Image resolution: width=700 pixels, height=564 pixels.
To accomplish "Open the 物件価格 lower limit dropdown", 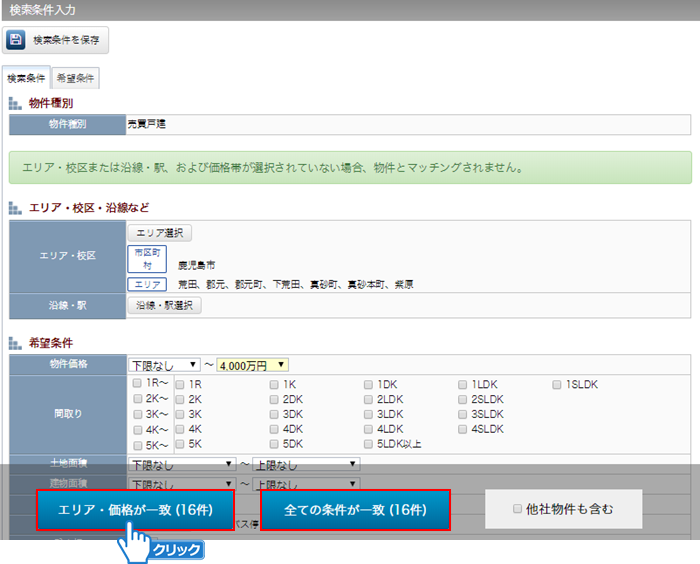I will (x=164, y=365).
